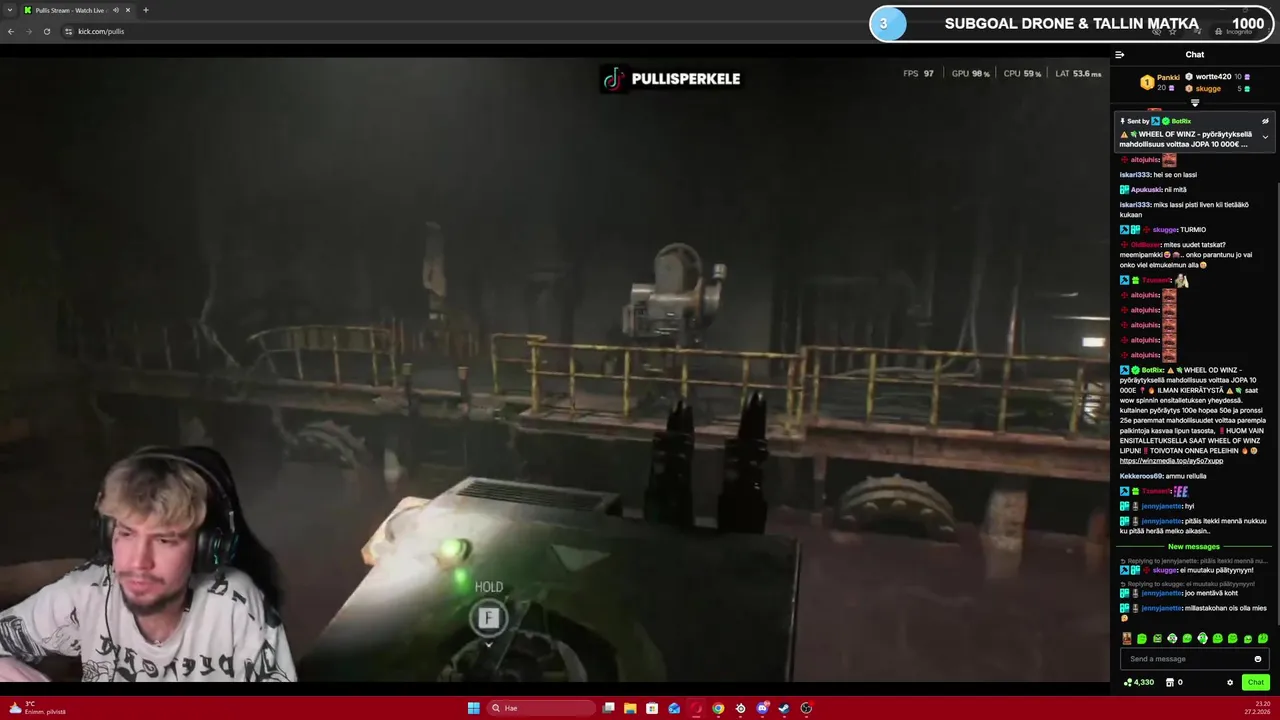Pick the second green emote in quick row
The image size is (1280, 720).
1157,638
